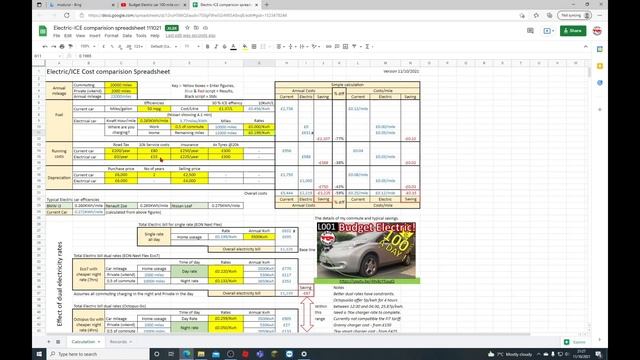The width and height of the screenshot is (640, 360).
Task: Open the Keep icon in side panel
Action: point(600,66)
